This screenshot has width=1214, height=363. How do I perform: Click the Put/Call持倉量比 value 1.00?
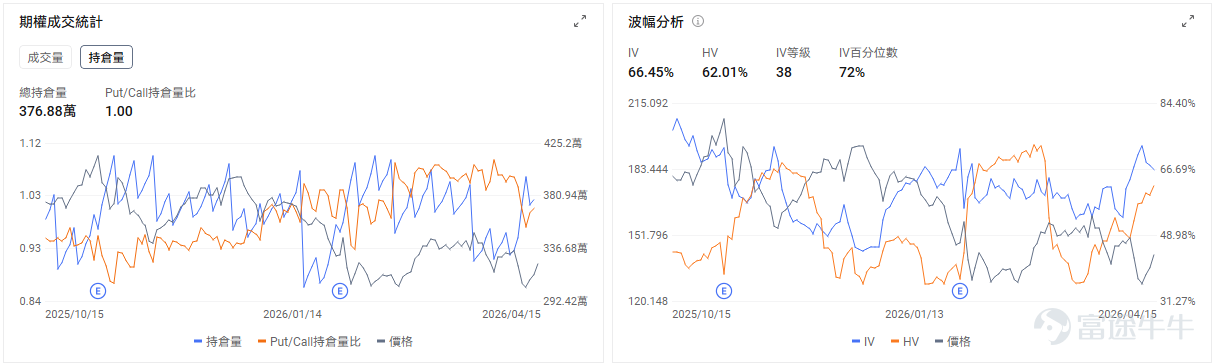[x=119, y=111]
